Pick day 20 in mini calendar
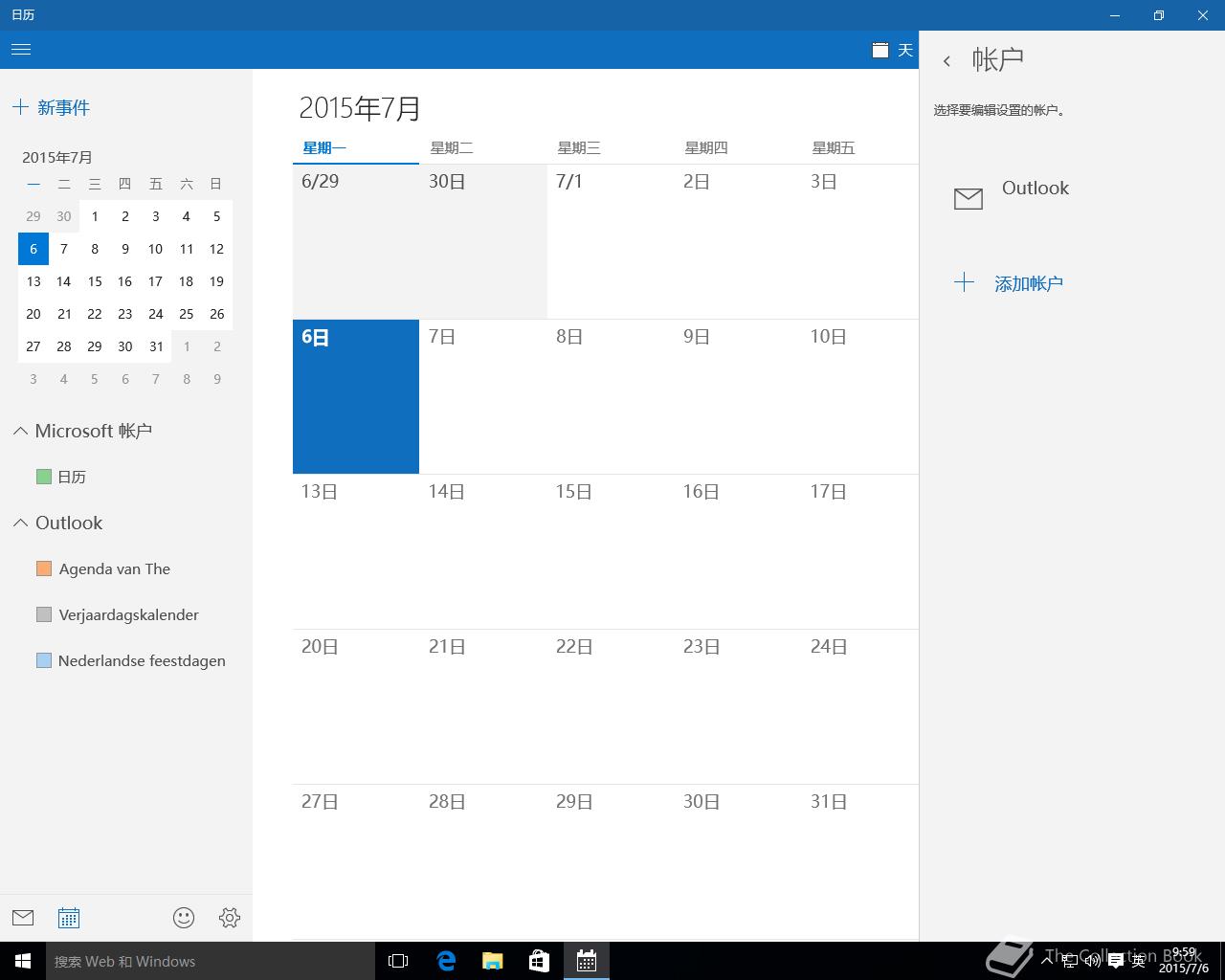 (33, 314)
